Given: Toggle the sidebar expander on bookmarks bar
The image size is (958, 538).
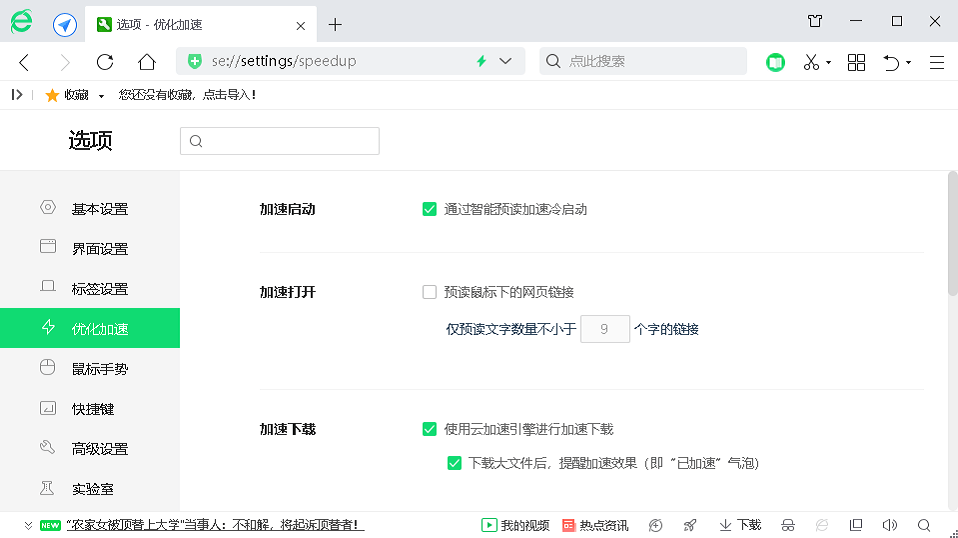Looking at the screenshot, I should 17,95.
